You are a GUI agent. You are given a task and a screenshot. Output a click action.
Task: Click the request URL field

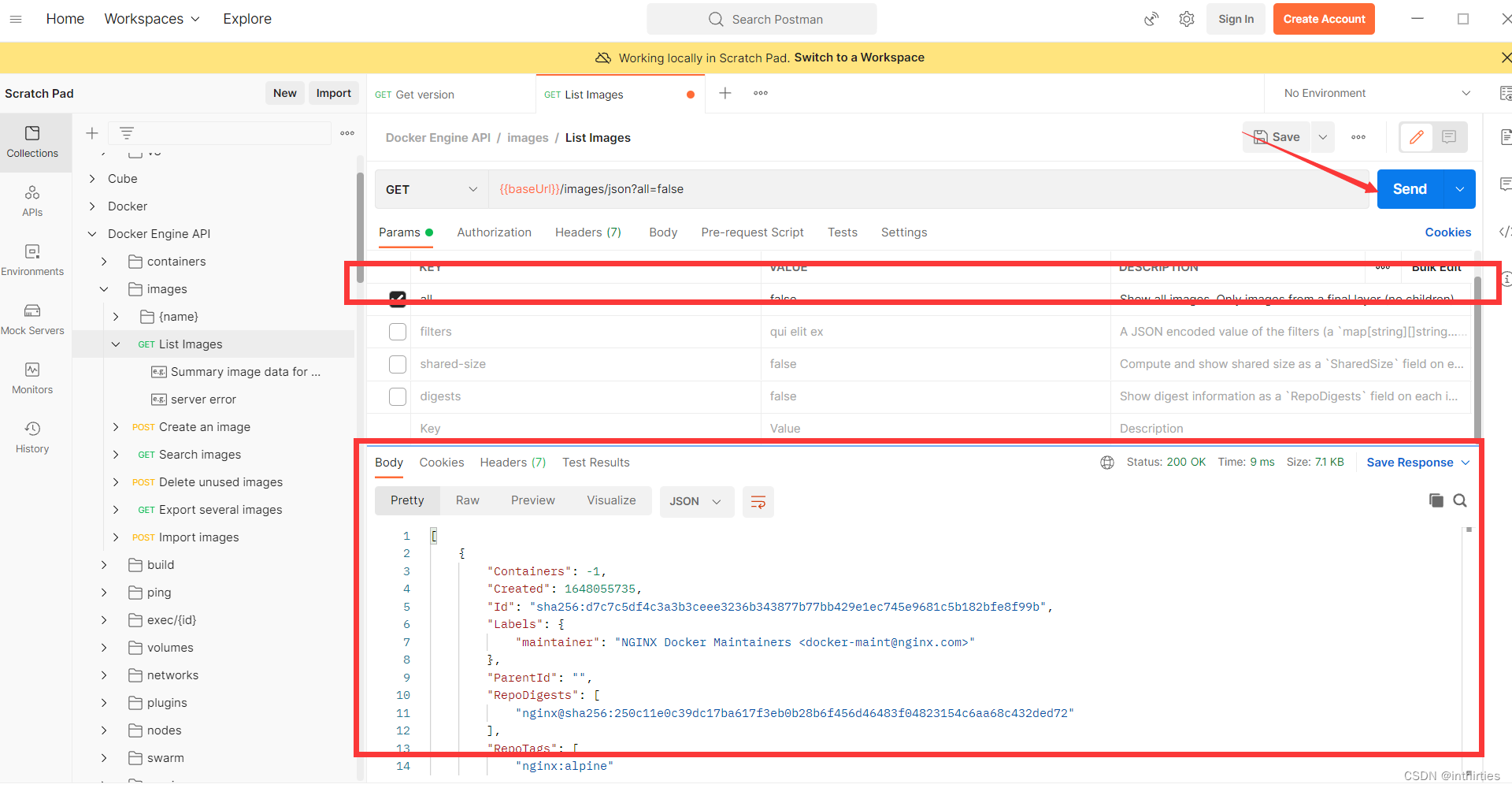[x=928, y=189]
